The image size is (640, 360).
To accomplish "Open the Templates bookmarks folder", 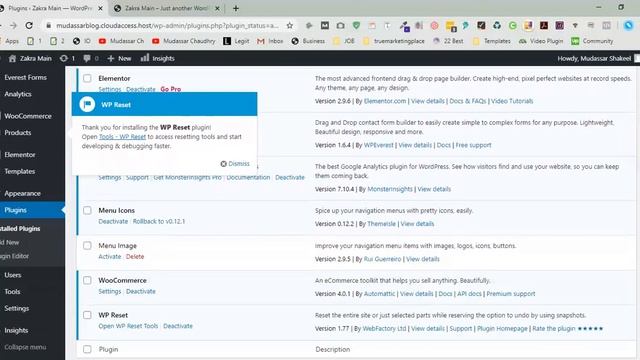I will pos(491,41).
